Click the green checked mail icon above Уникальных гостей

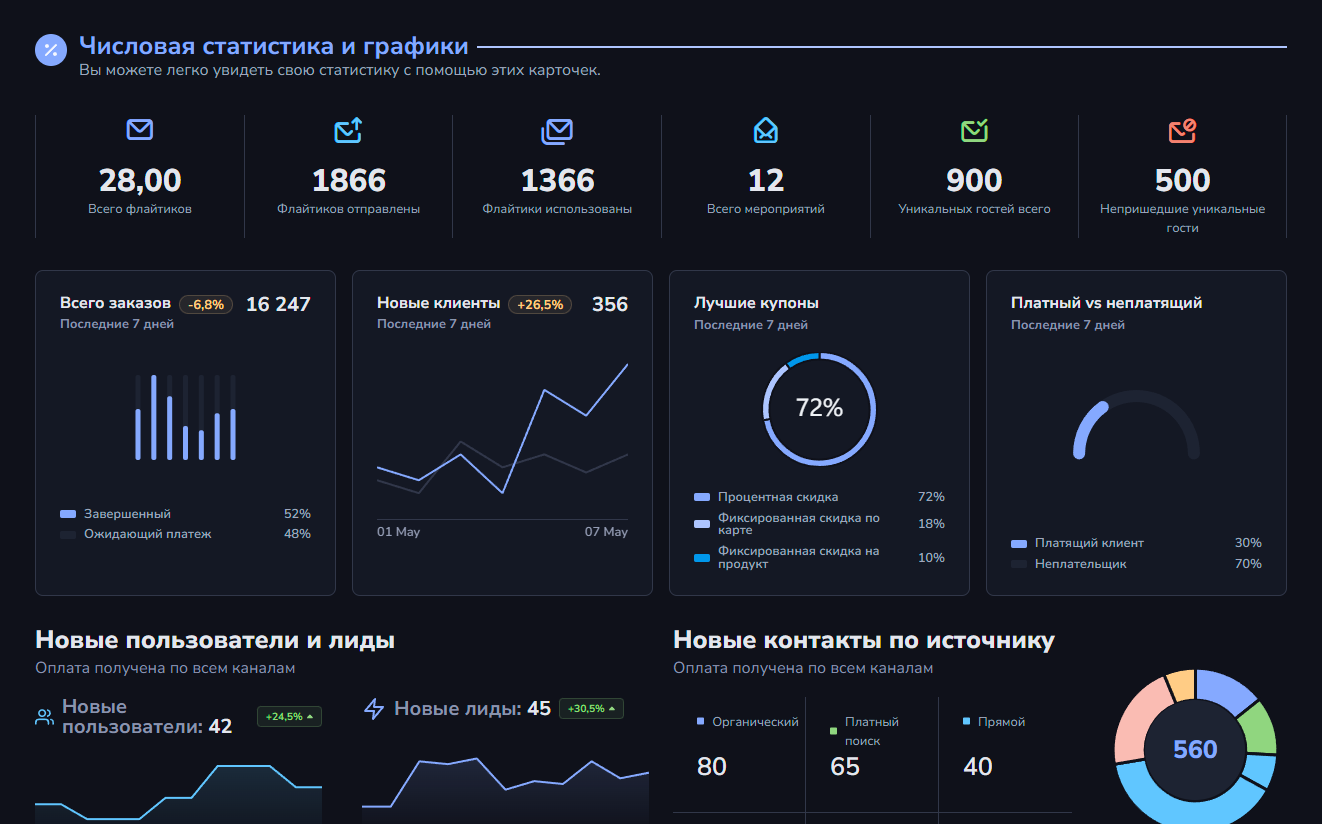974,130
